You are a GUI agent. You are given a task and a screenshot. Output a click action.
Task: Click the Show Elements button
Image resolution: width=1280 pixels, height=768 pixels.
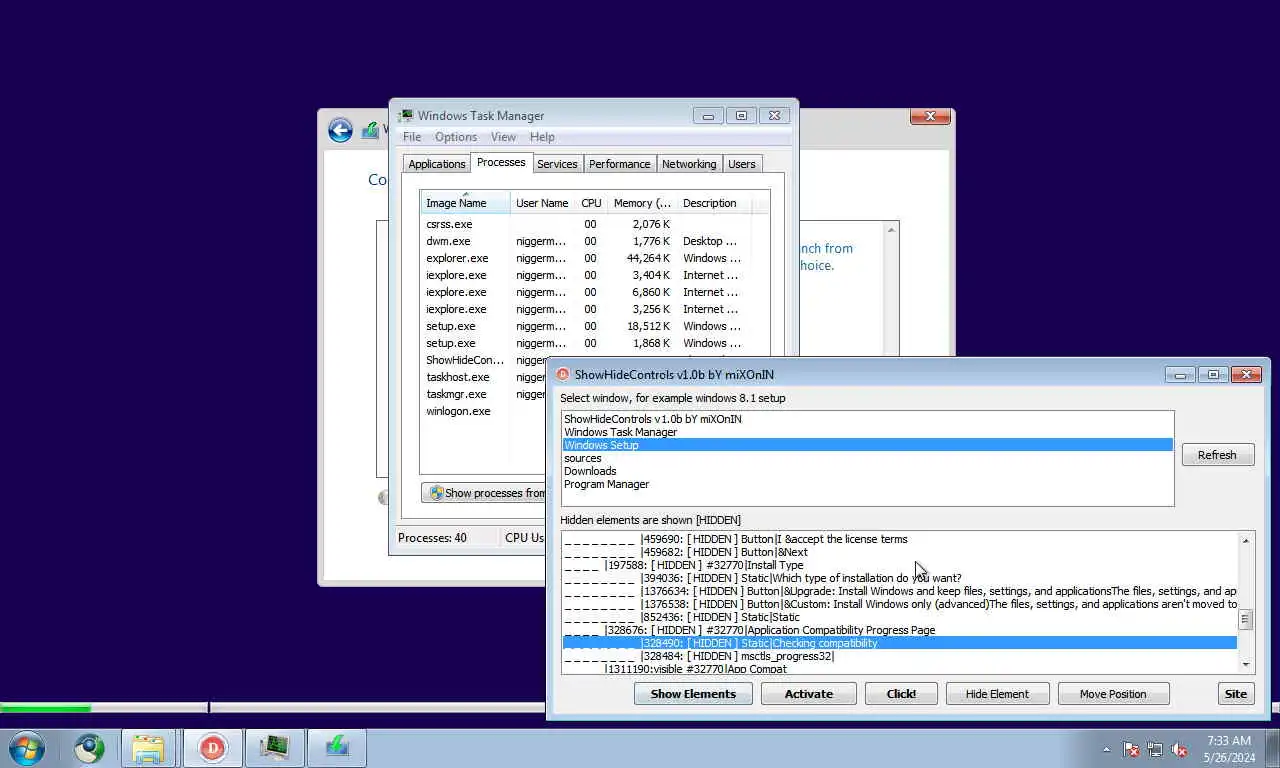pos(693,694)
